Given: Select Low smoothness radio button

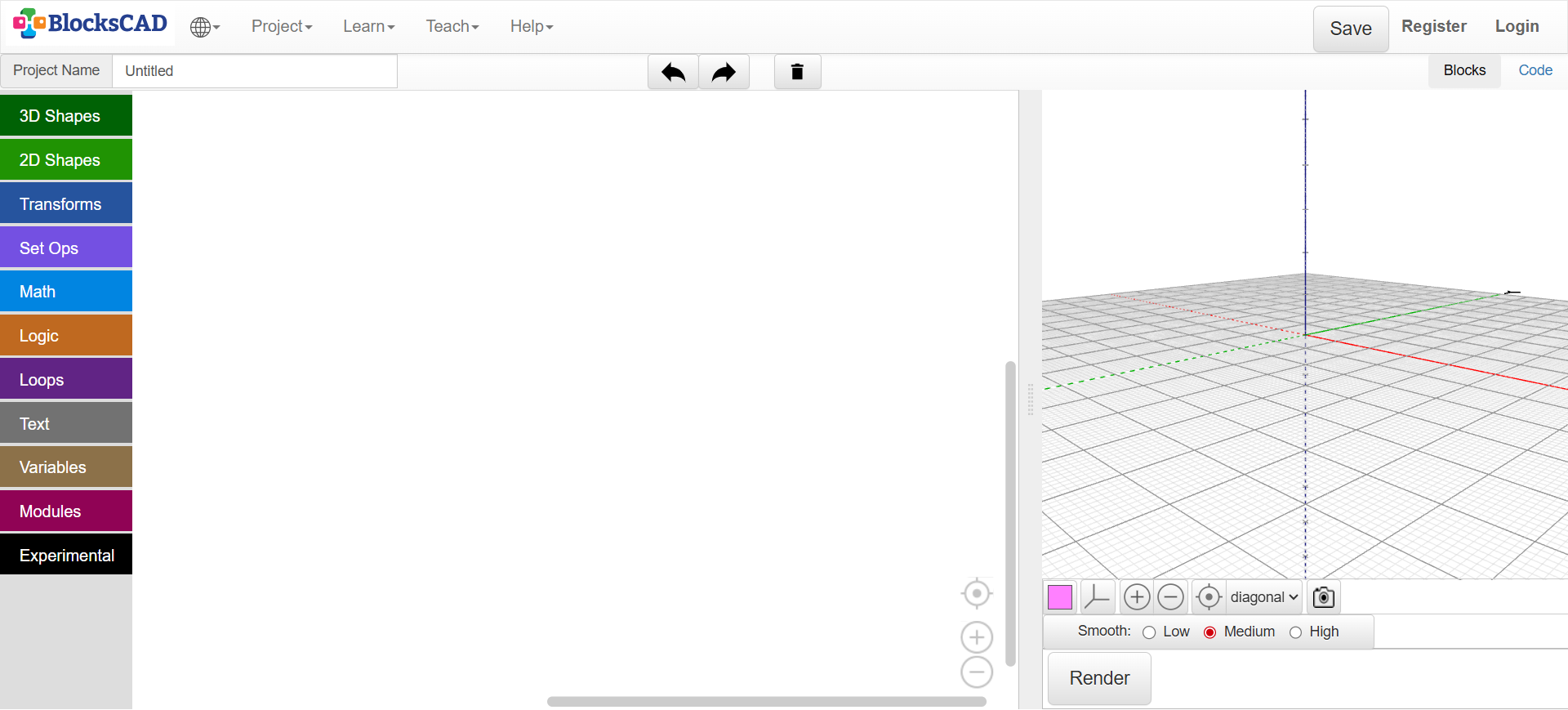Looking at the screenshot, I should coord(1149,632).
